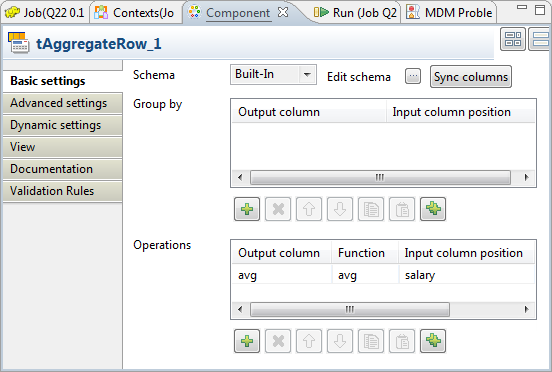
Task: Open the Job(Q22 0.1 tab
Action: [45, 13]
